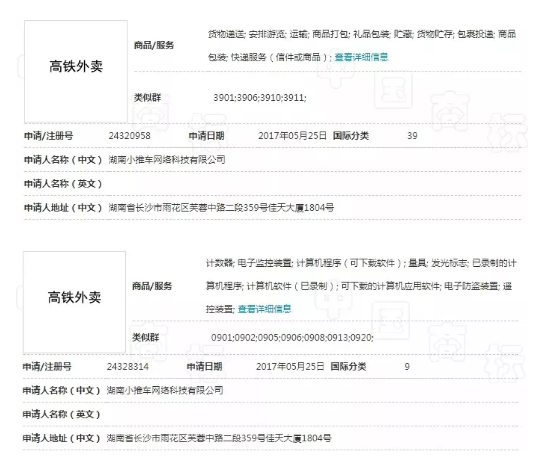The image size is (536, 460).
Task: Click 国际分类 label in the second record
Action: 348,367
